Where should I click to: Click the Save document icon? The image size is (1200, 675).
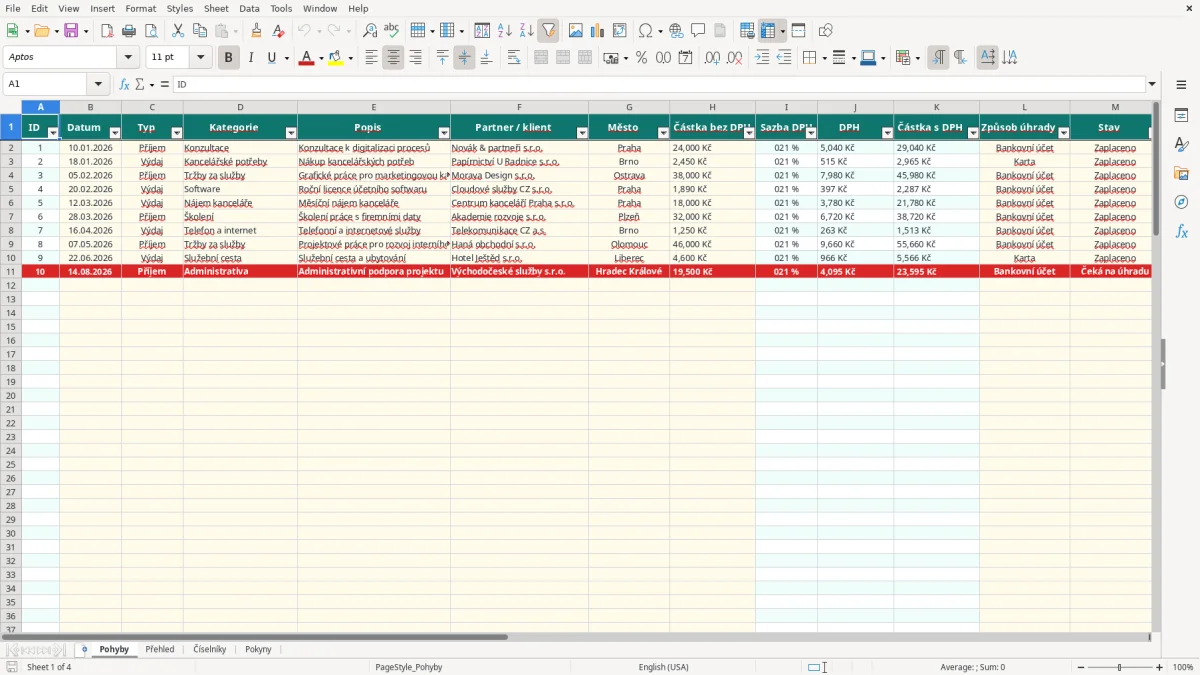[x=71, y=31]
